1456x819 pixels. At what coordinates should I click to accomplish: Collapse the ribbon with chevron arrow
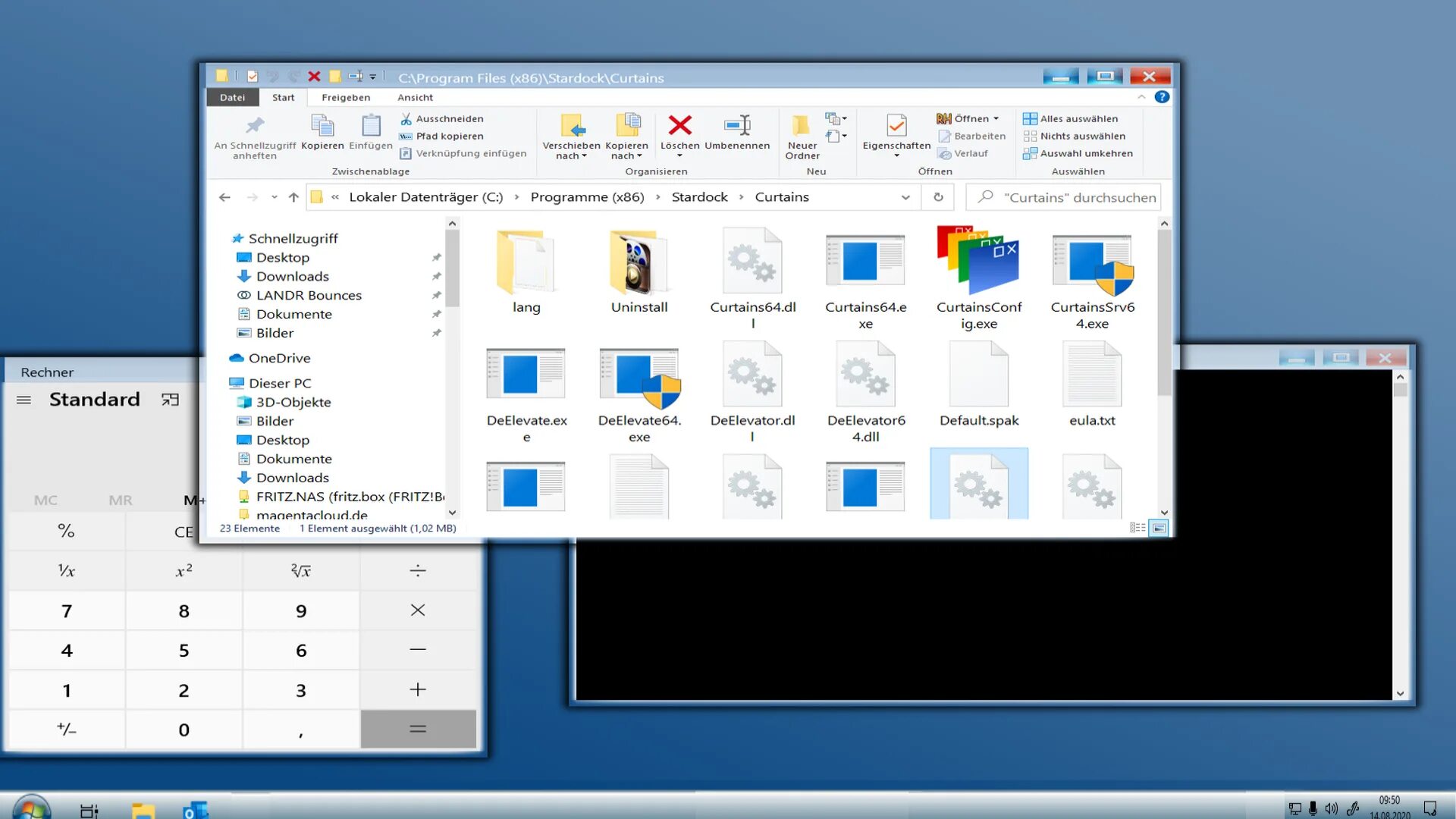click(1141, 97)
